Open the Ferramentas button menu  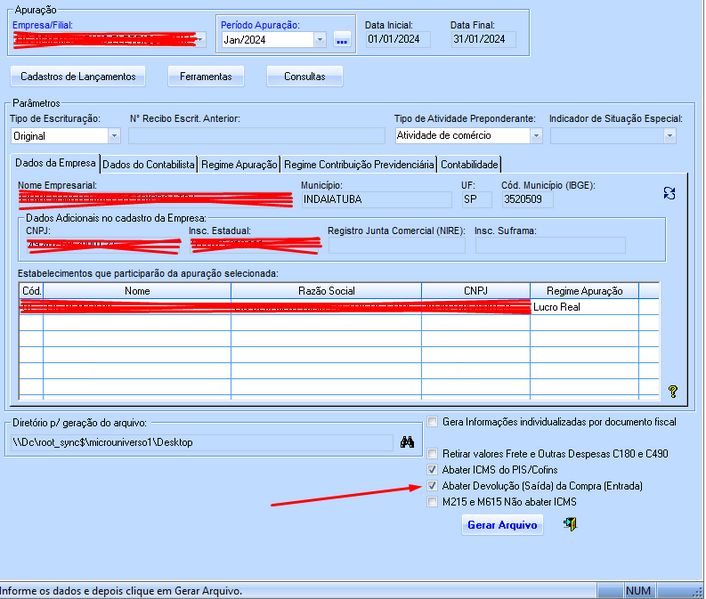[x=206, y=77]
